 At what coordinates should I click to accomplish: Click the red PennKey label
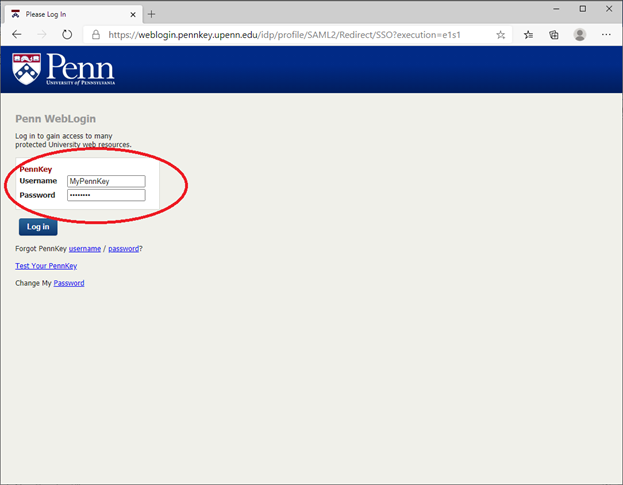tap(36, 169)
